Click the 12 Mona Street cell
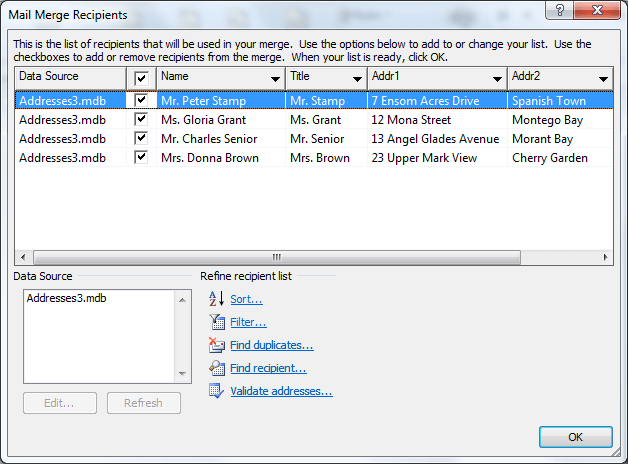This screenshot has height=464, width=628. tap(437, 120)
